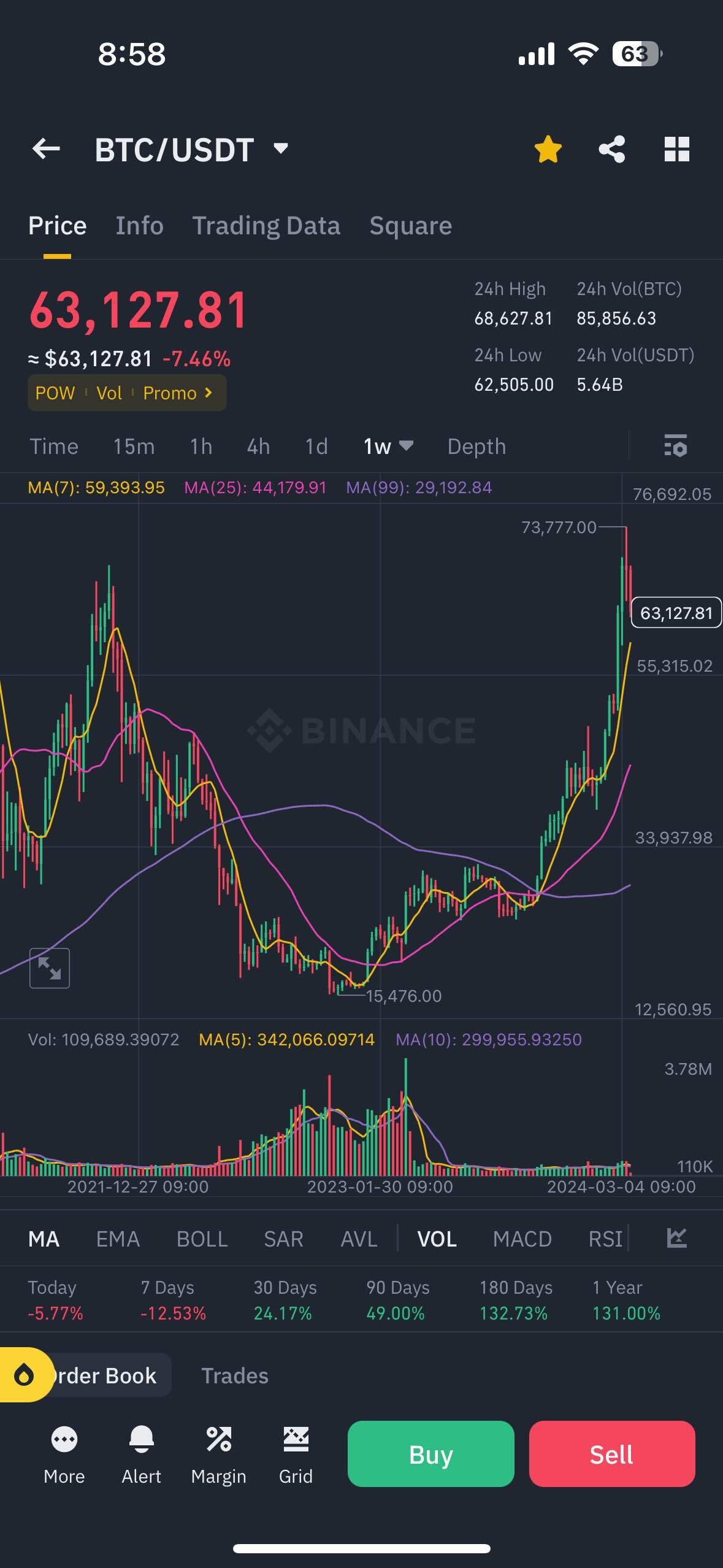The image size is (723, 1568).
Task: Open chart settings icon beside Depth
Action: 675,446
